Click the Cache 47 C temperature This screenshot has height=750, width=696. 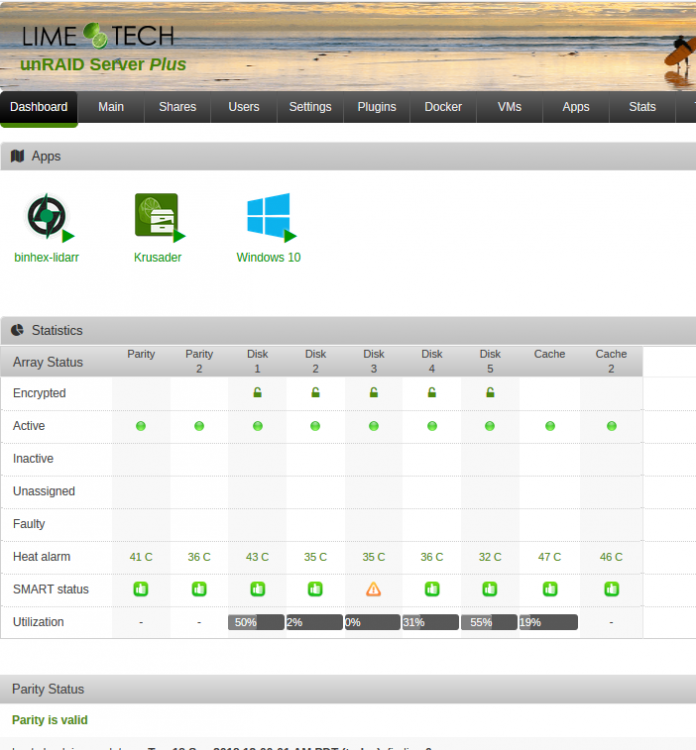pyautogui.click(x=549, y=557)
